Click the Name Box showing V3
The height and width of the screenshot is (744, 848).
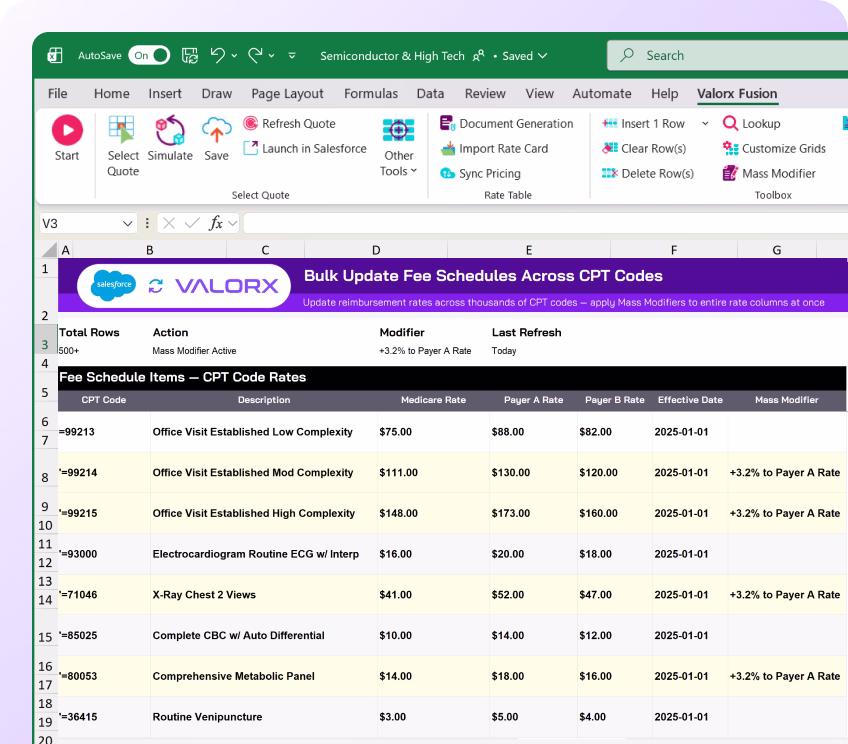78,223
